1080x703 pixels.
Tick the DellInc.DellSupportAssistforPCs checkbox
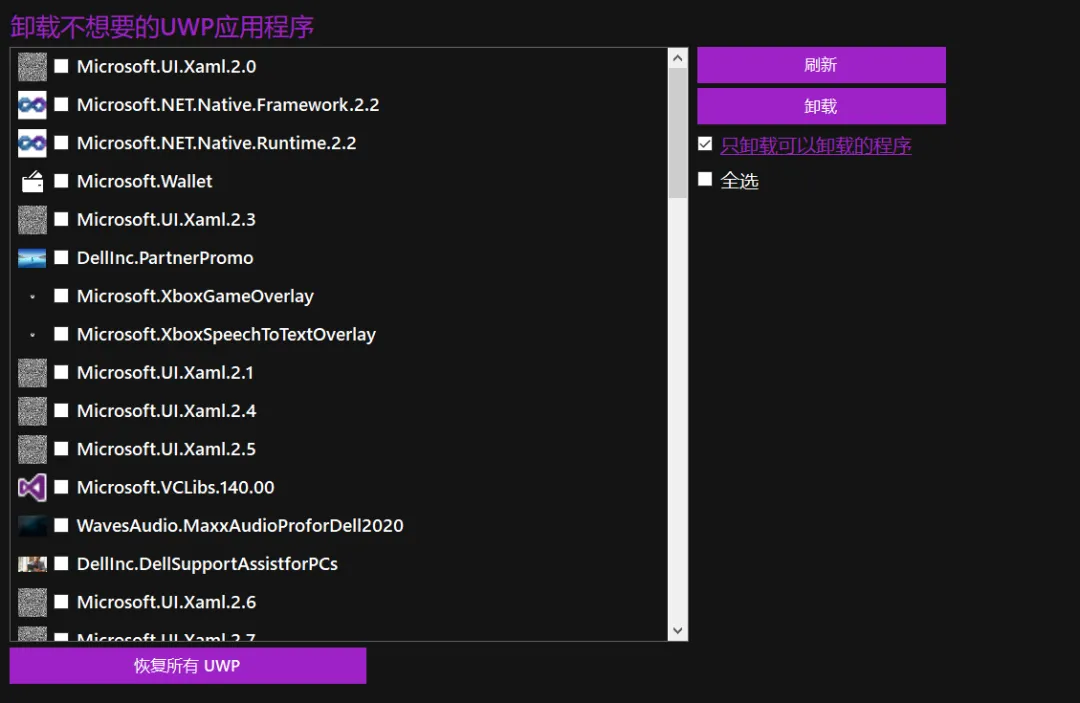pos(61,564)
